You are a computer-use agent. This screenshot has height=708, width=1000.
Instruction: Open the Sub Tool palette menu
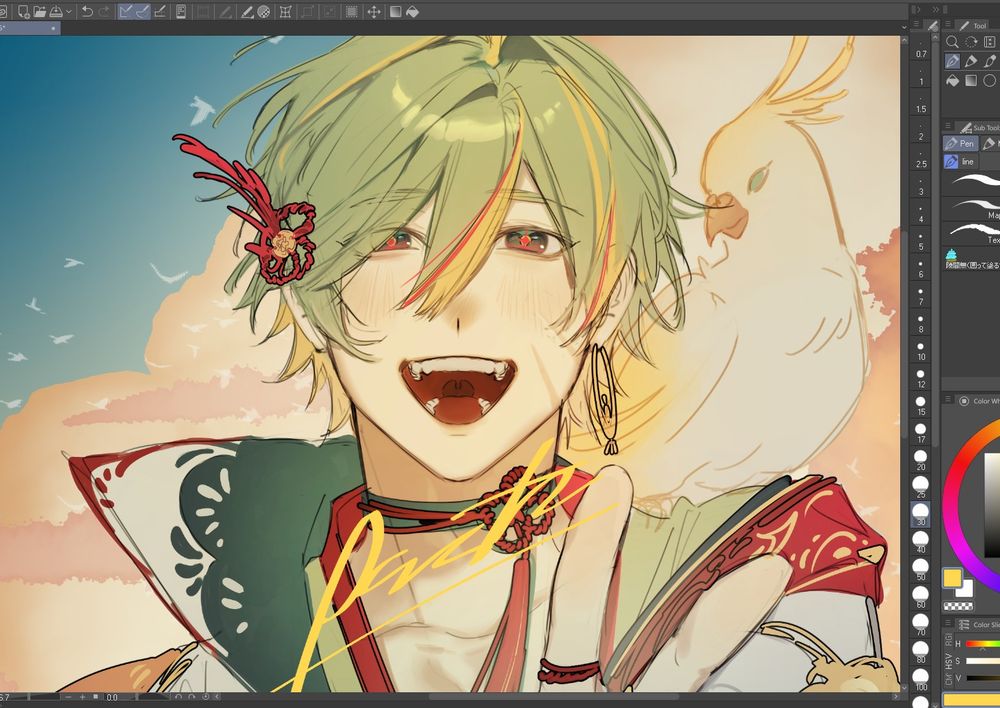pos(948,126)
